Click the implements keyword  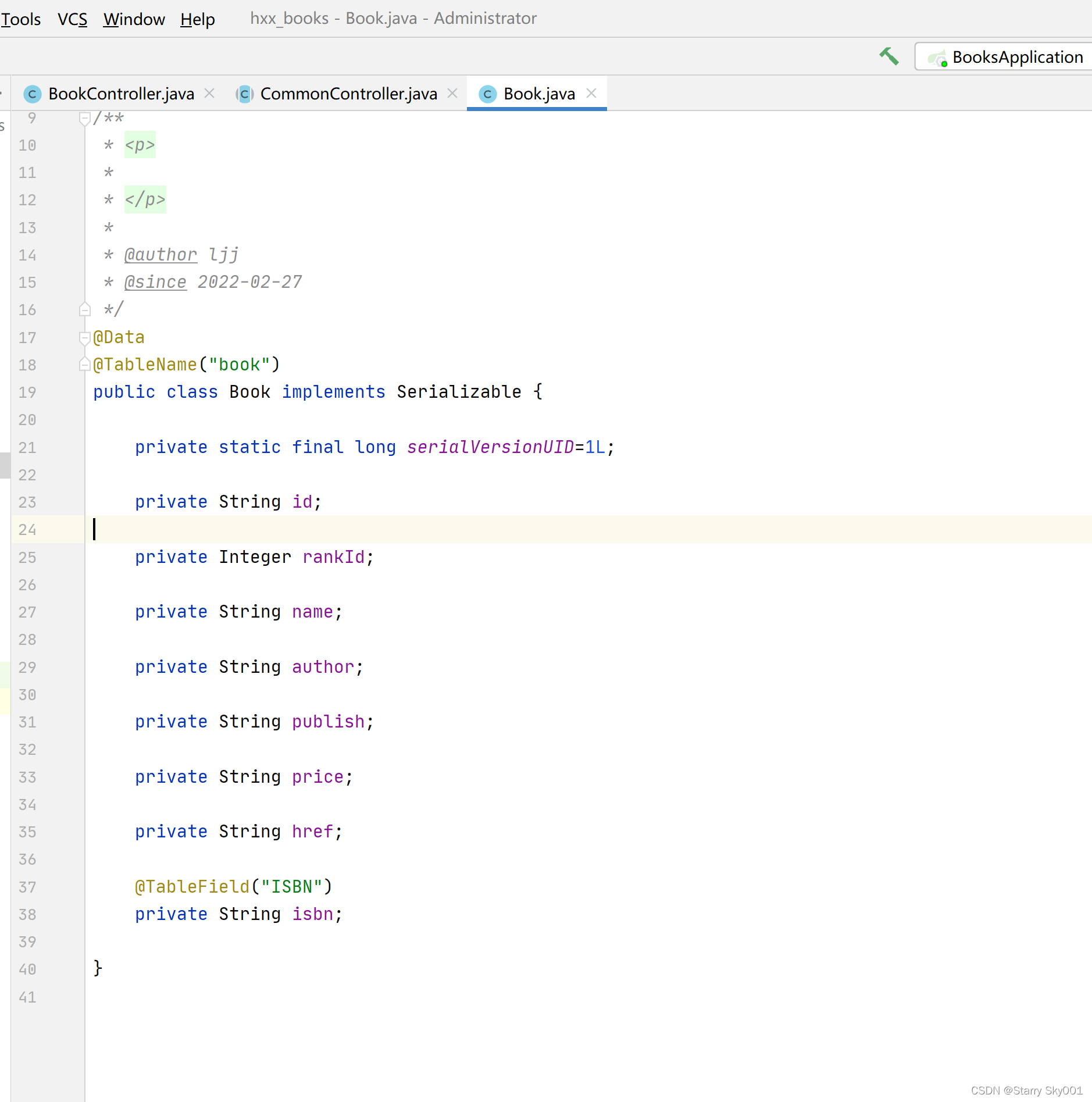333,392
